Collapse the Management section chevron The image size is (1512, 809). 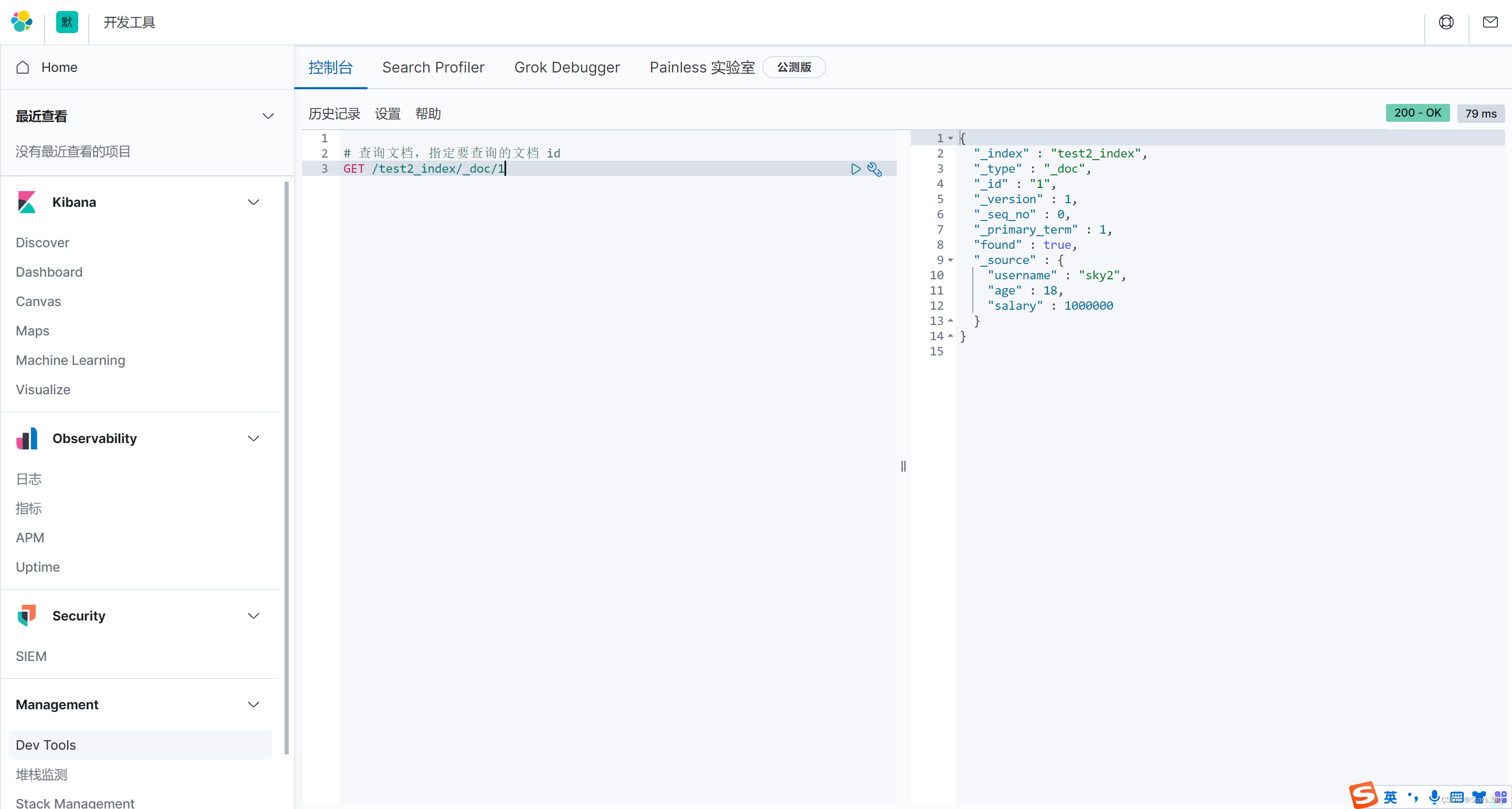[254, 705]
